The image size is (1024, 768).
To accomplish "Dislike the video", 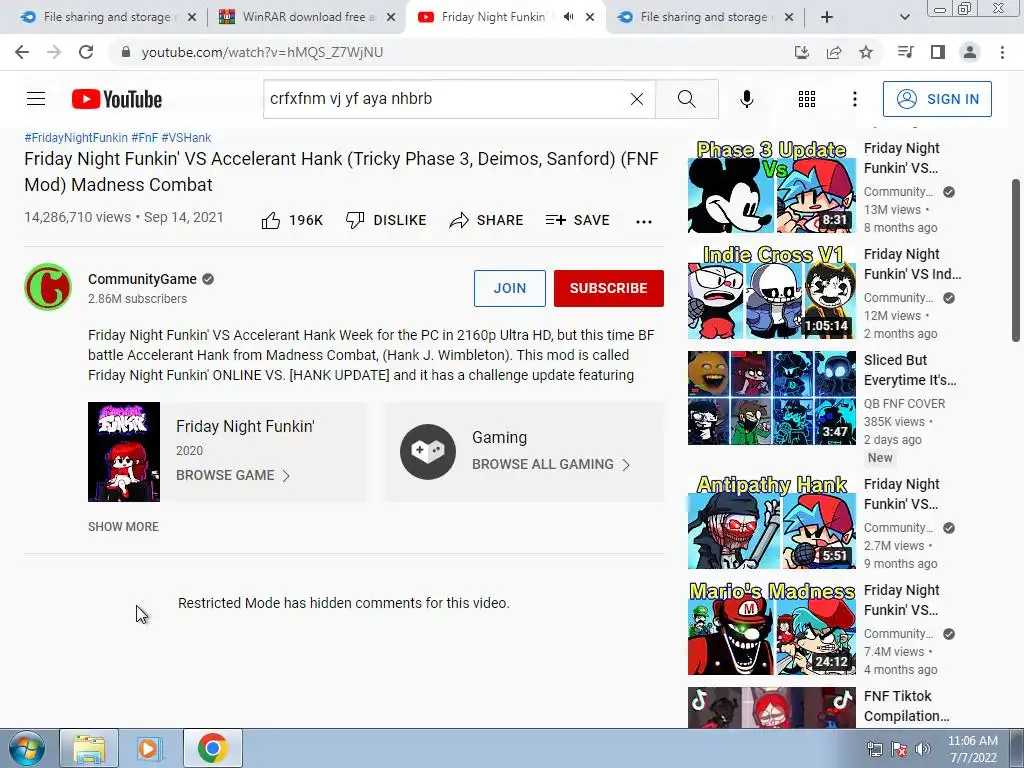I will pyautogui.click(x=386, y=221).
